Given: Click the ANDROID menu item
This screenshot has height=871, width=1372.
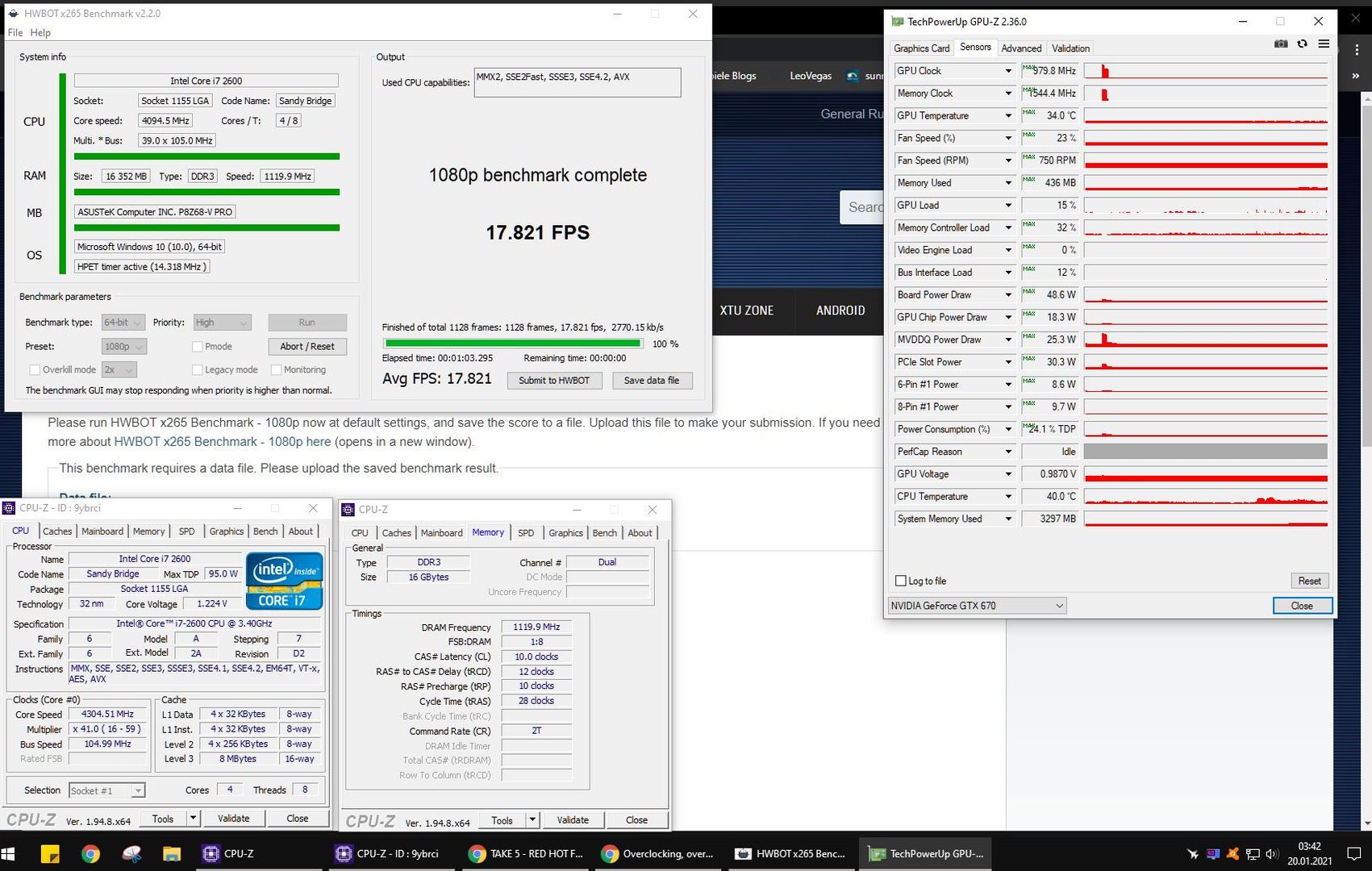Looking at the screenshot, I should coord(840,310).
